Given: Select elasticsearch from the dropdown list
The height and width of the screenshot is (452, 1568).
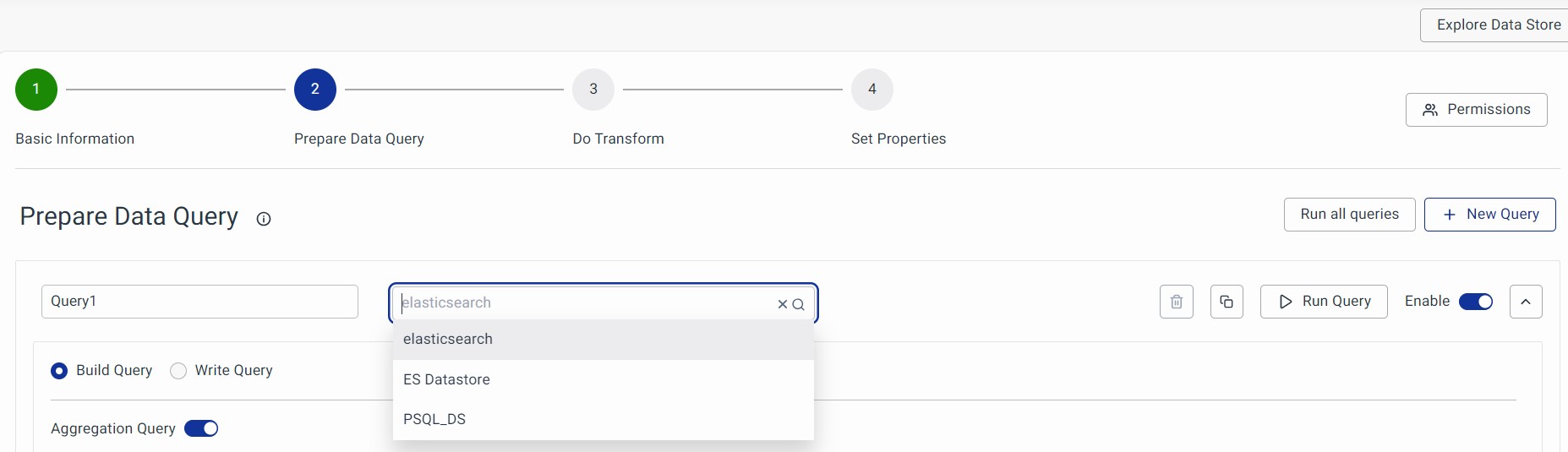Looking at the screenshot, I should (448, 339).
